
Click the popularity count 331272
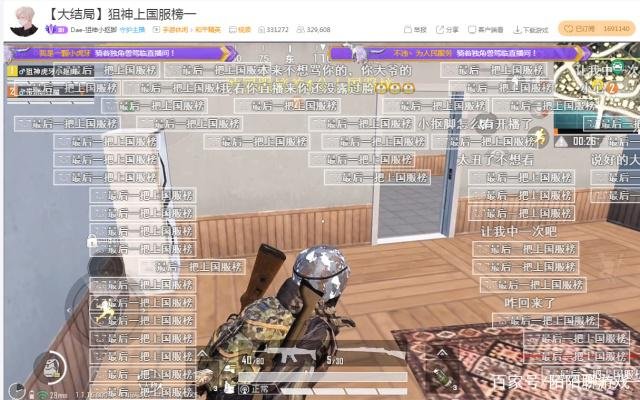(273, 30)
